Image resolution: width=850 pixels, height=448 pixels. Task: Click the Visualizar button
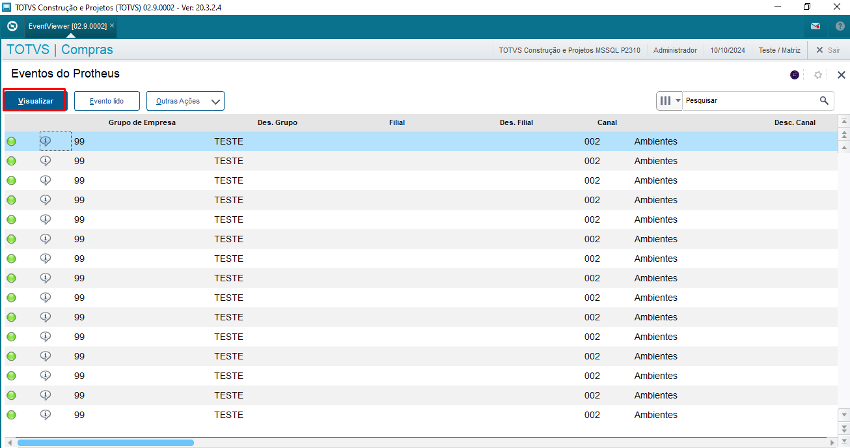(x=35, y=101)
